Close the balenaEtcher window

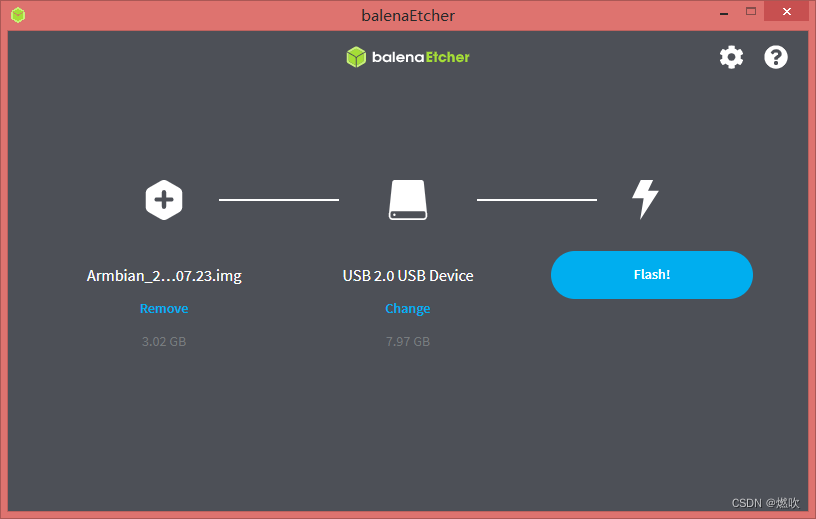[x=786, y=11]
